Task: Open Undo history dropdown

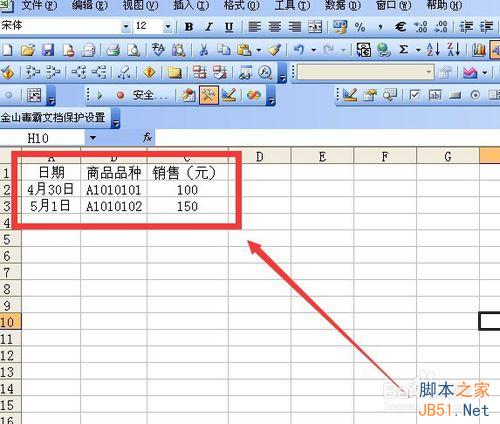Action: click(313, 50)
